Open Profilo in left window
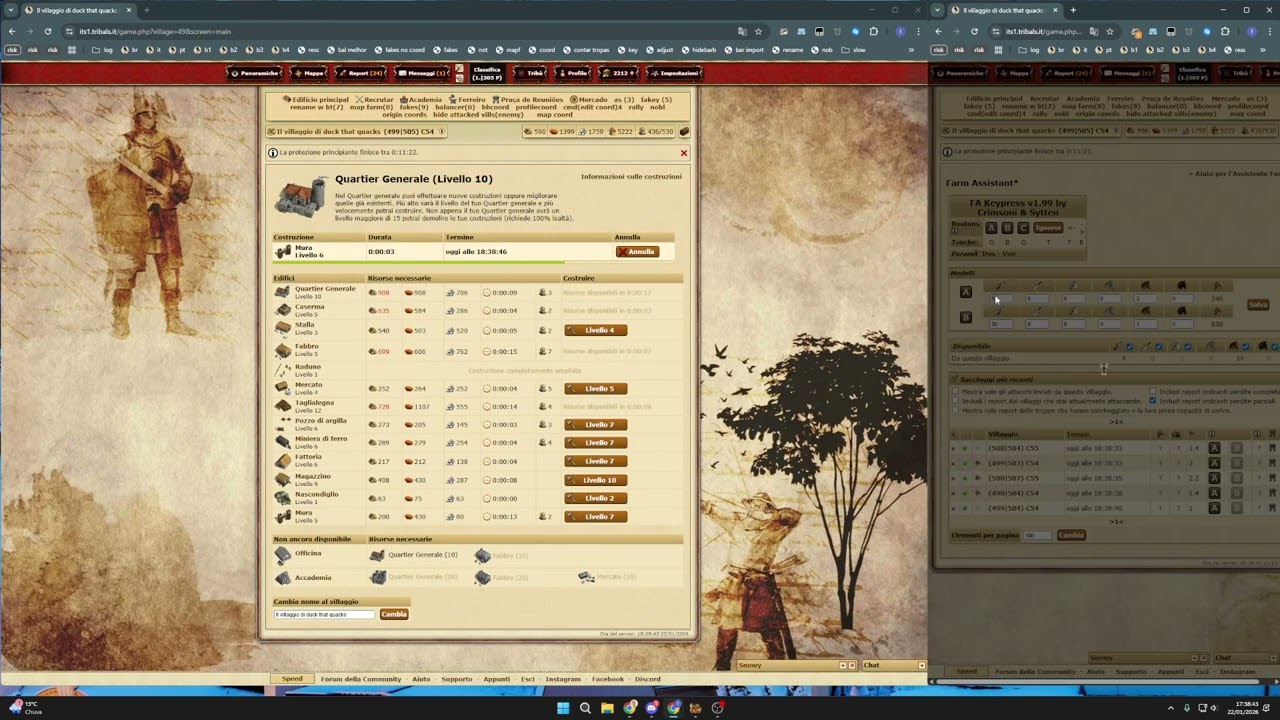 (x=573, y=73)
